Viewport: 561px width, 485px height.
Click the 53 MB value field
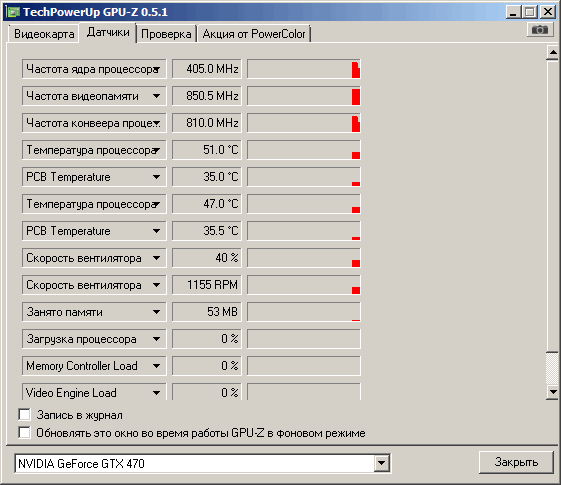click(x=207, y=312)
